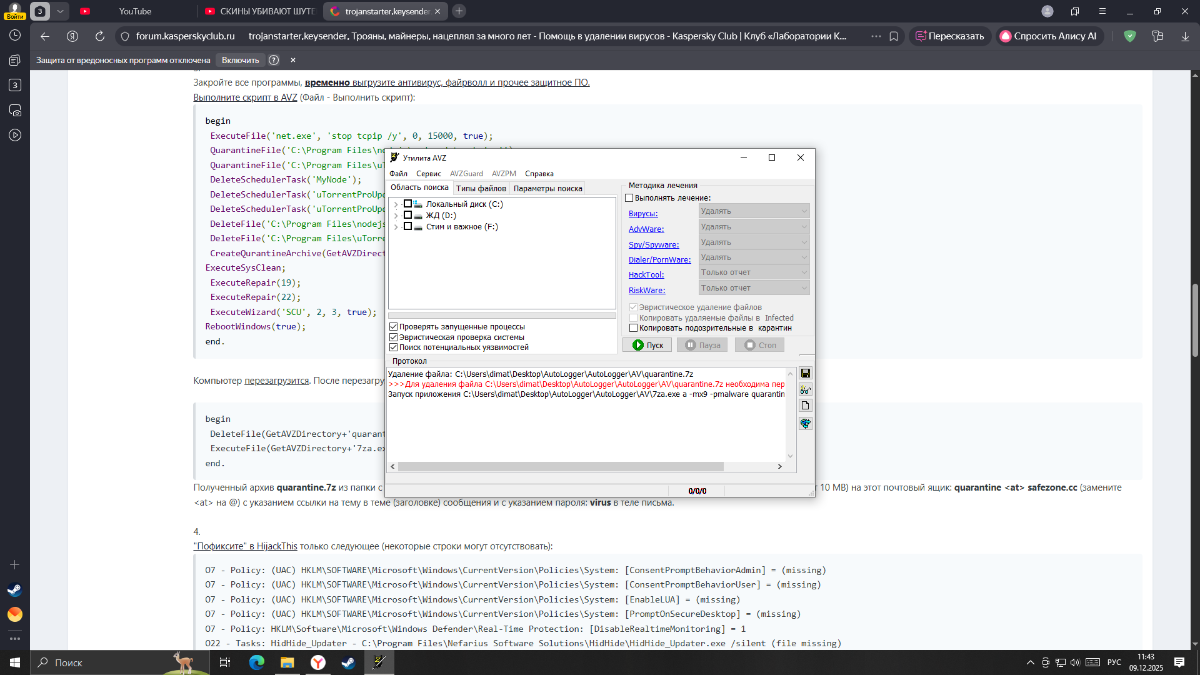Image resolution: width=1200 pixels, height=675 pixels.
Task: Enable the Выполнять лечение checkbox
Action: [630, 198]
